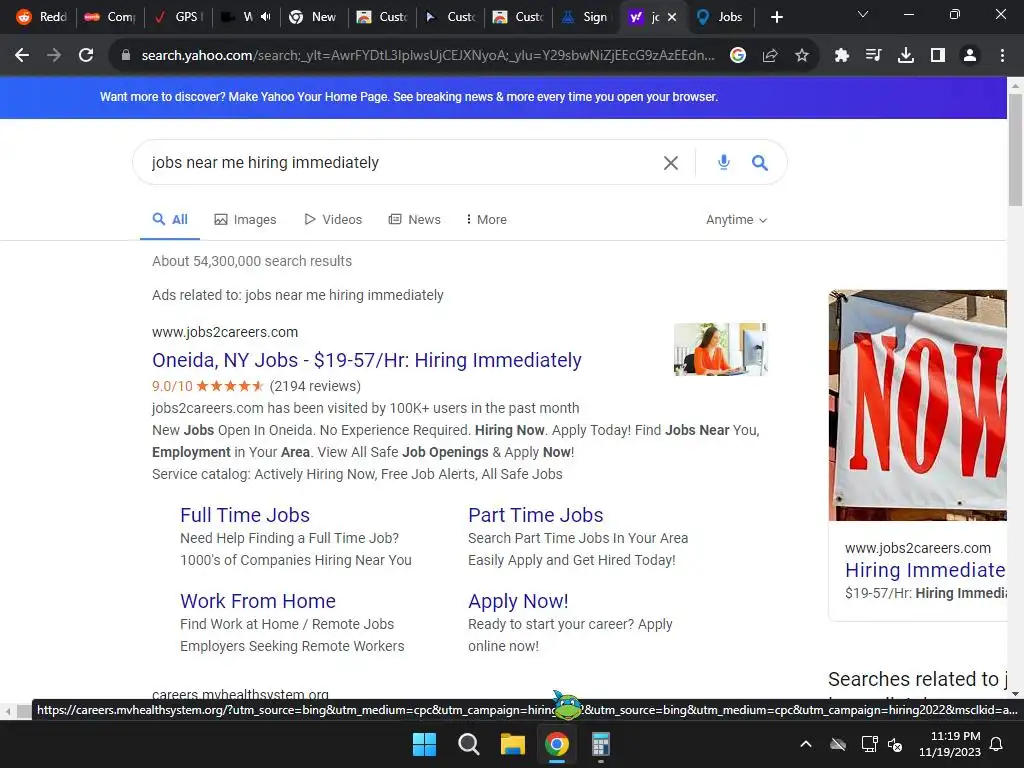Switch to the GPS tab

pos(177,17)
